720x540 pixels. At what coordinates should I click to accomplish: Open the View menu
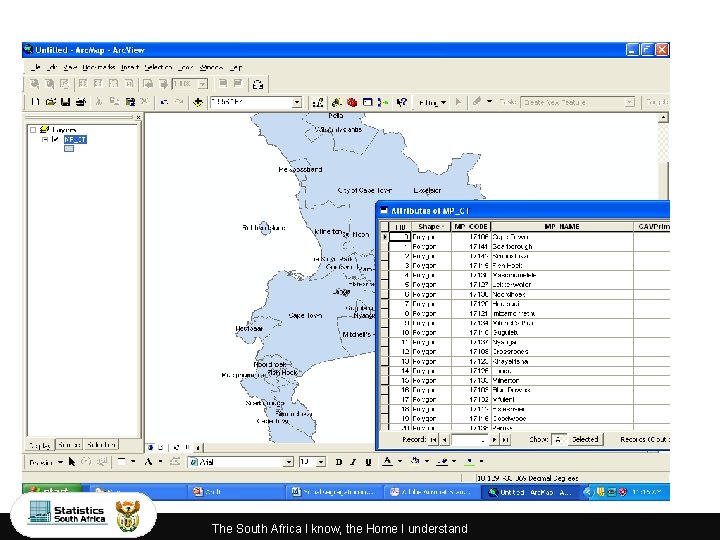(70, 68)
